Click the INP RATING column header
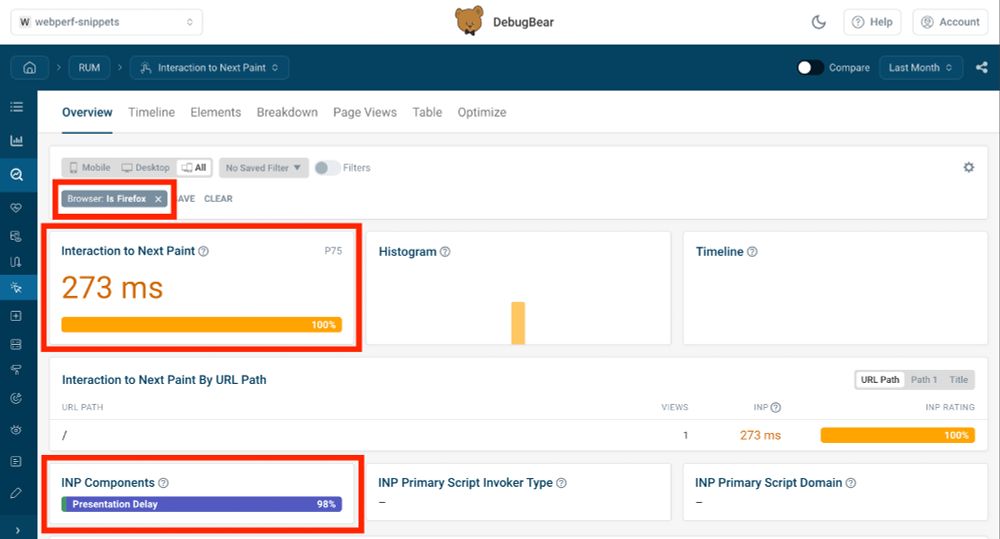Screen dimensions: 1000x539 pos(950,407)
